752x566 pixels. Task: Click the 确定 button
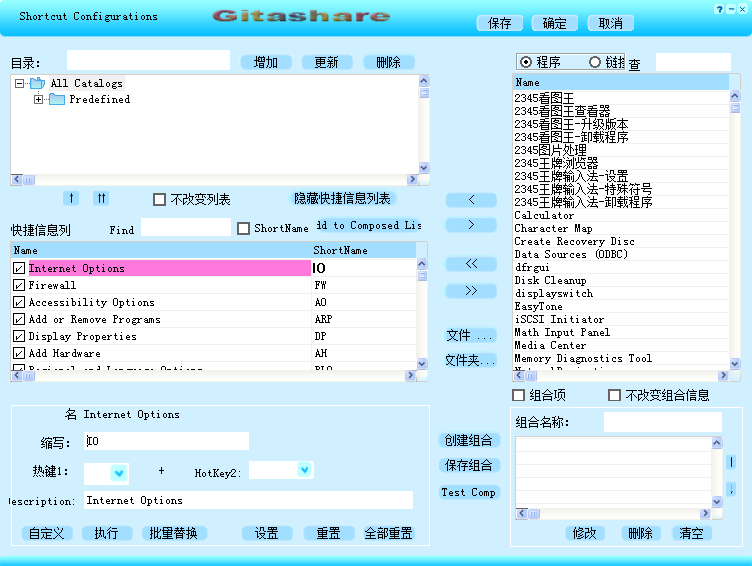coord(554,23)
